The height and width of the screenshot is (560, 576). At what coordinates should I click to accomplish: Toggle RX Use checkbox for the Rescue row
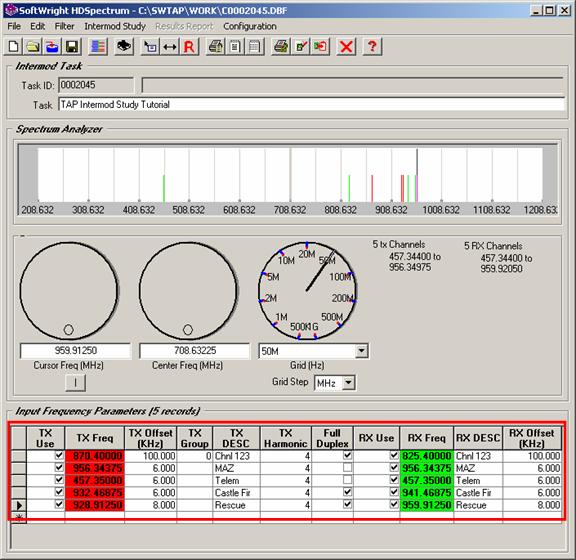394,504
